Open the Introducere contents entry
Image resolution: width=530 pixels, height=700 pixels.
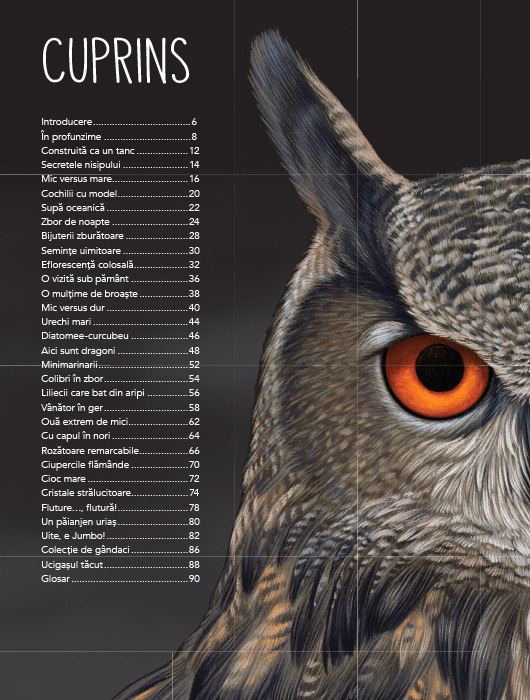(x=119, y=122)
